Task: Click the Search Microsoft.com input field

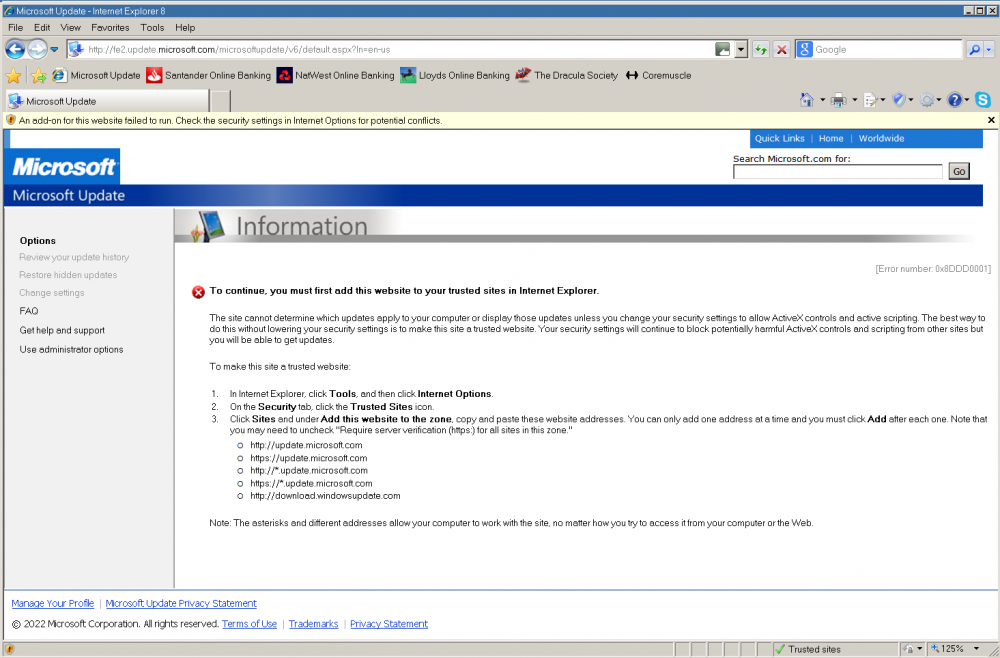Action: point(837,172)
